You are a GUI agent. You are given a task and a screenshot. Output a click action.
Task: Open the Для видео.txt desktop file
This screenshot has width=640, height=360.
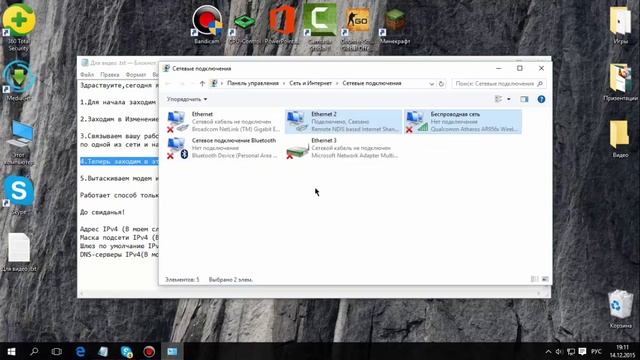pos(19,252)
